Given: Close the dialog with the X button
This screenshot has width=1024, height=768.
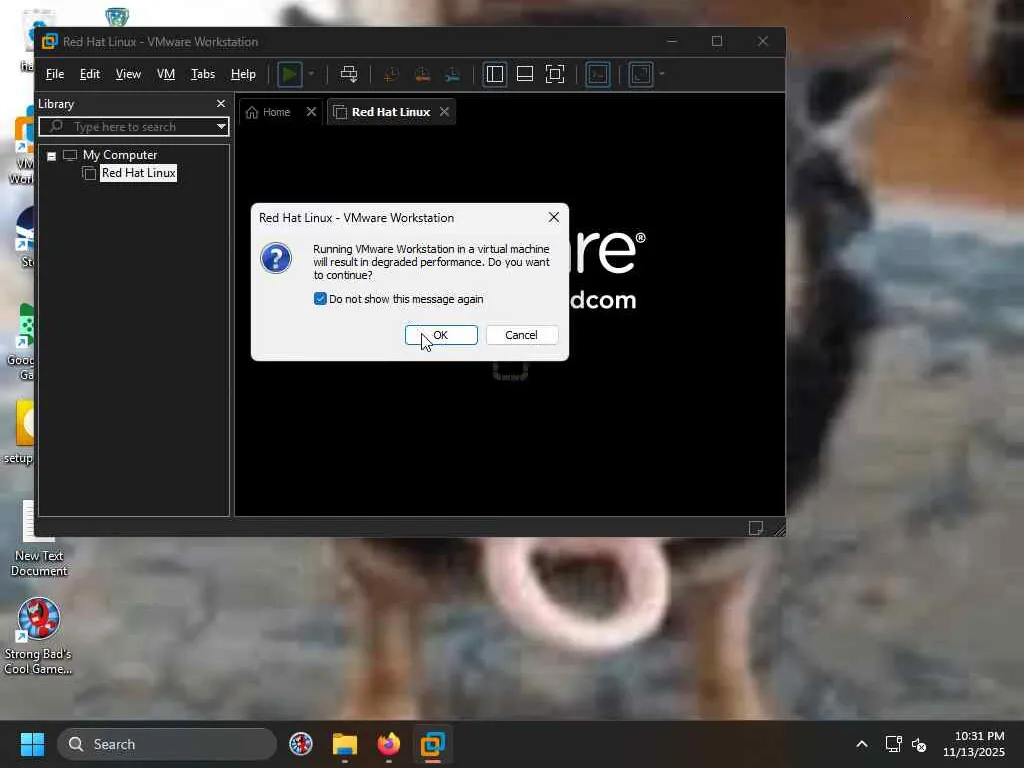Looking at the screenshot, I should tap(554, 217).
